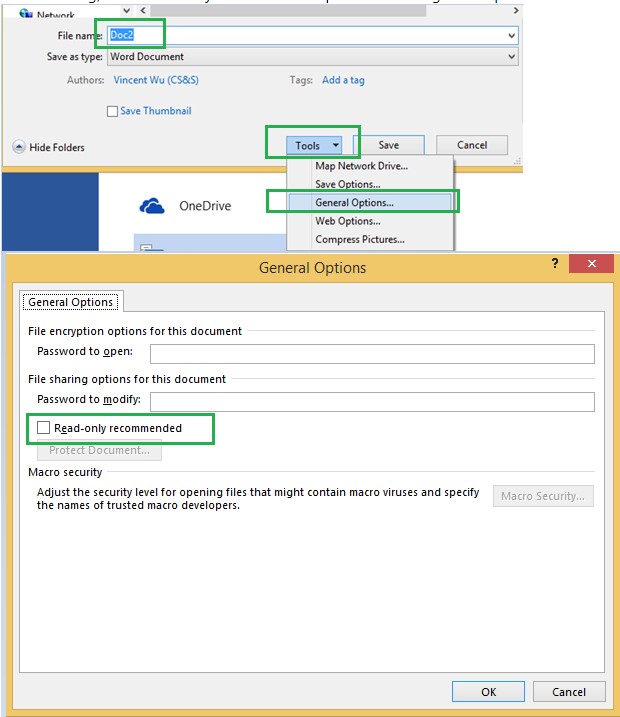Open the Tools dropdown button
This screenshot has height=717, width=620.
314,145
